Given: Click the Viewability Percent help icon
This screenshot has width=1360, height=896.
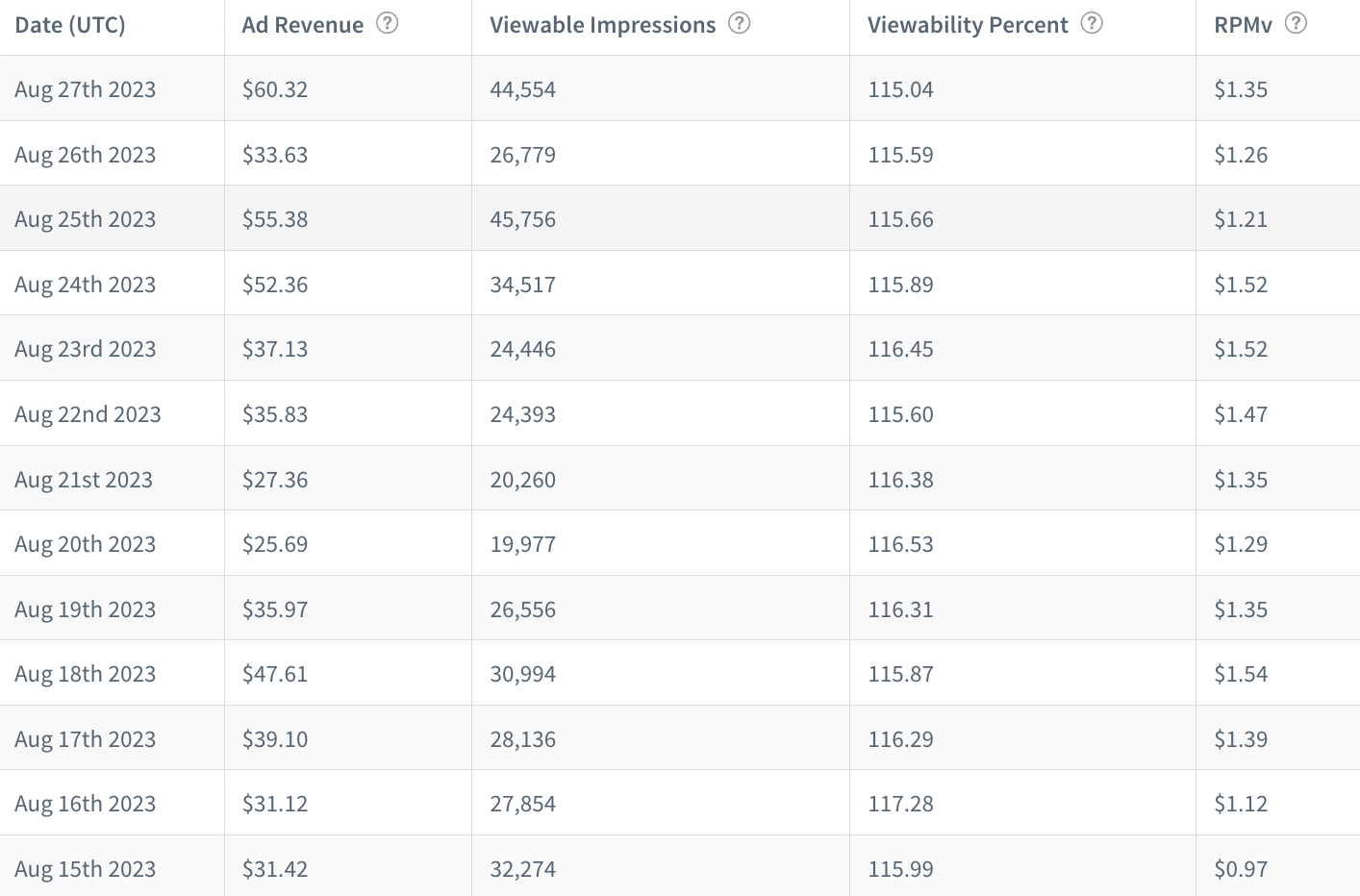Looking at the screenshot, I should (1092, 23).
